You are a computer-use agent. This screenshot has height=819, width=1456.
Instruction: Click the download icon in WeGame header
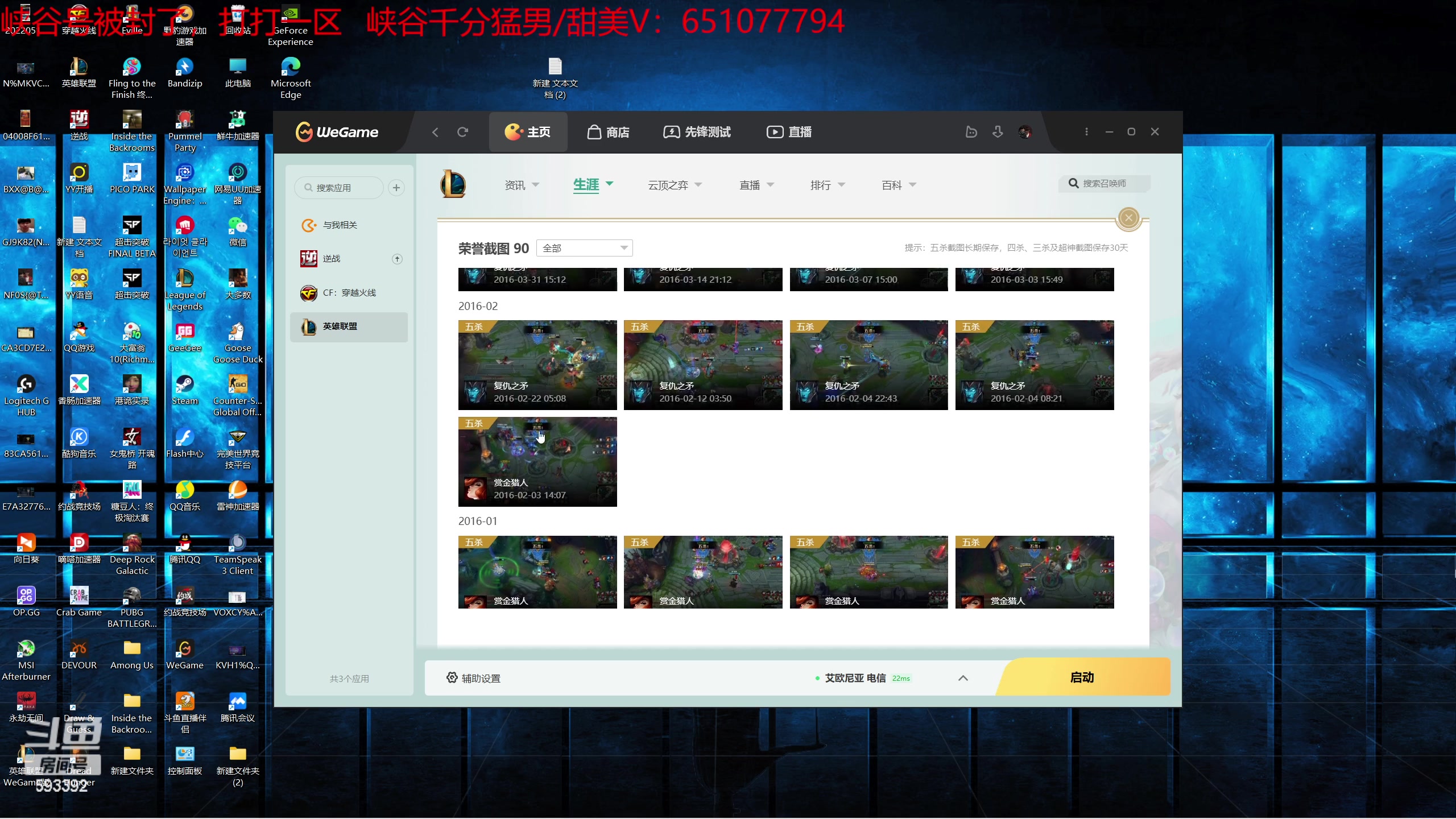(998, 132)
